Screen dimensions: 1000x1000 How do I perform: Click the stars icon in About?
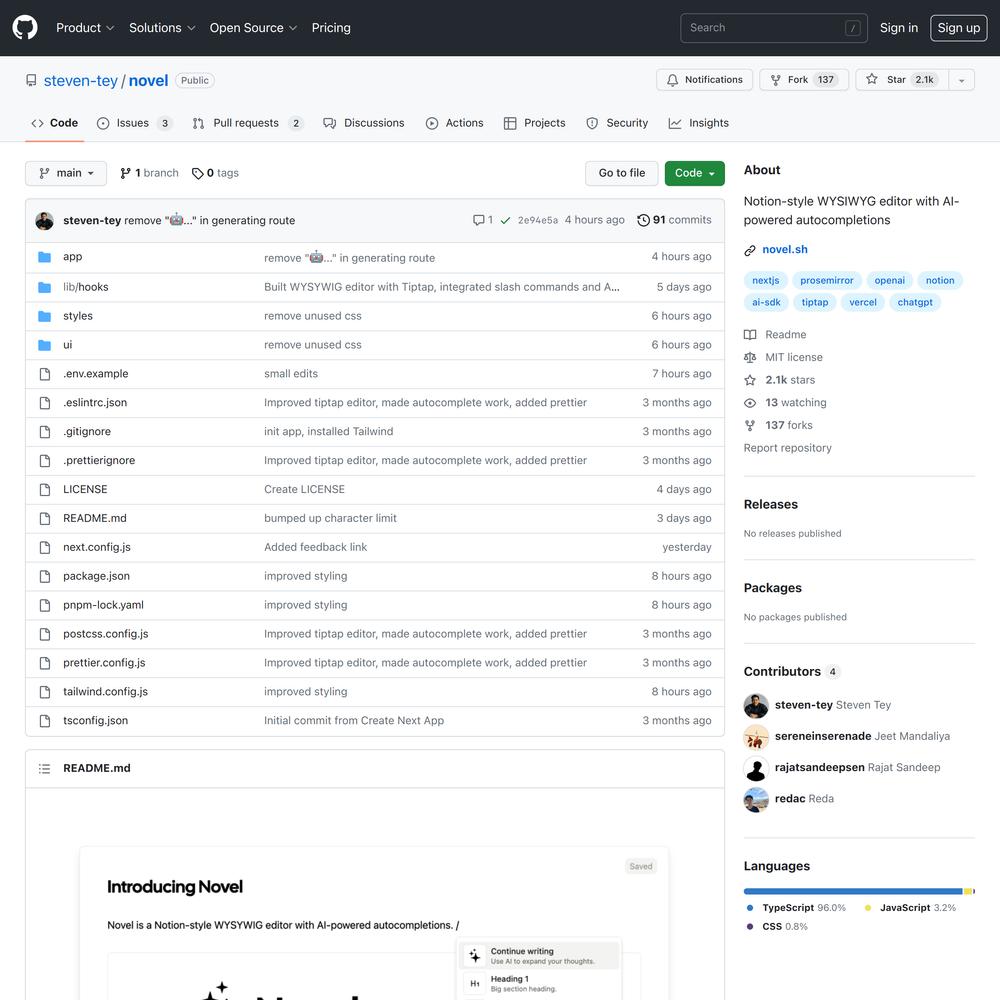[x=750, y=380]
